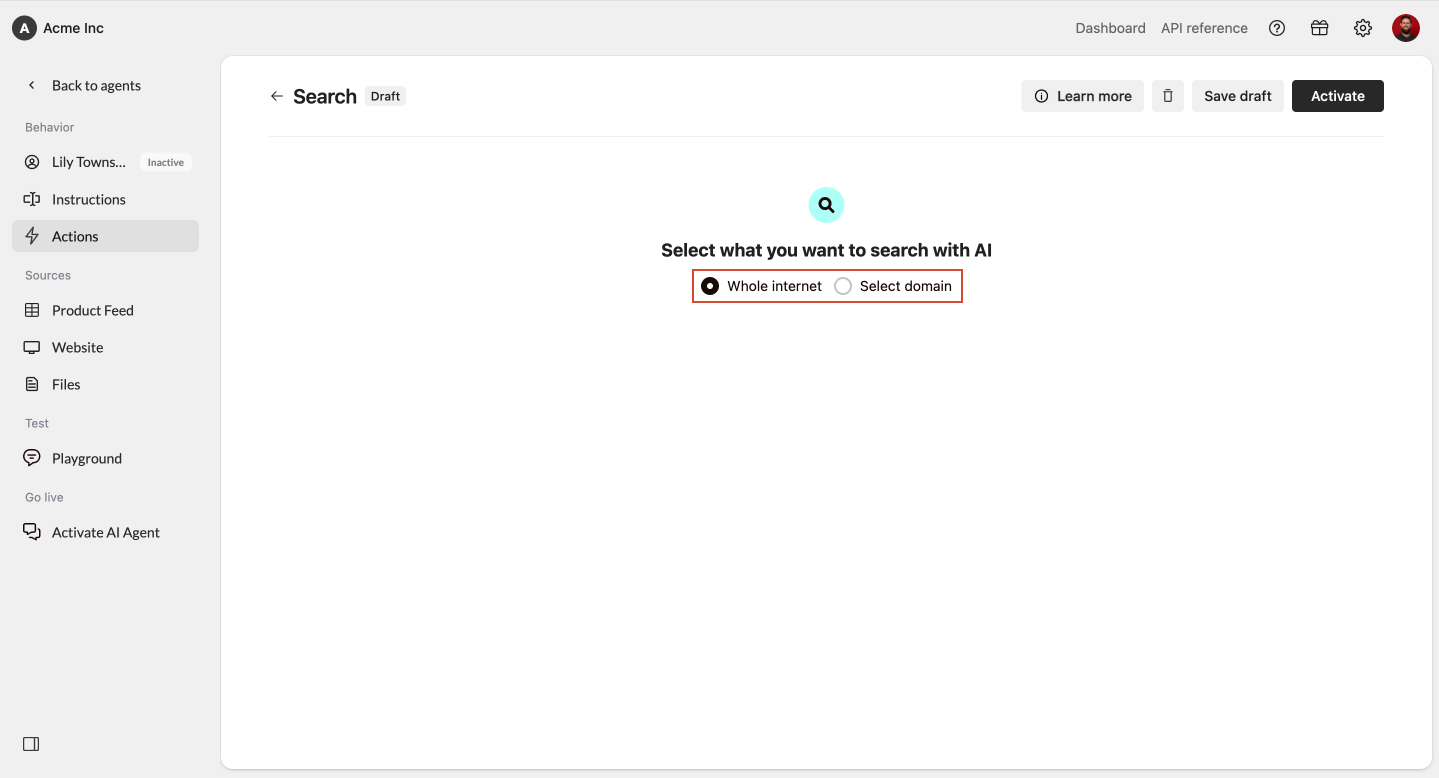Click the 'Select what you want to search' heading
The height and width of the screenshot is (778, 1439).
tap(826, 250)
